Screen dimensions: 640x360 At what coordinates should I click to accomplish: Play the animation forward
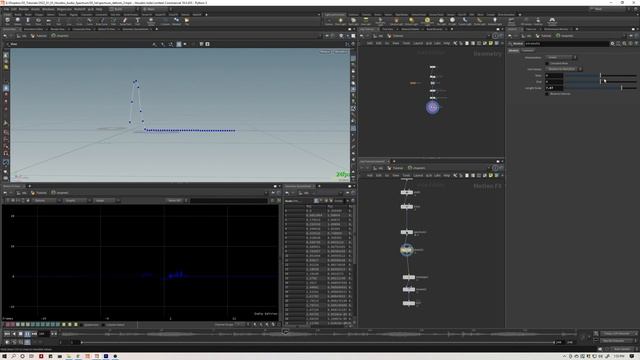(27, 333)
